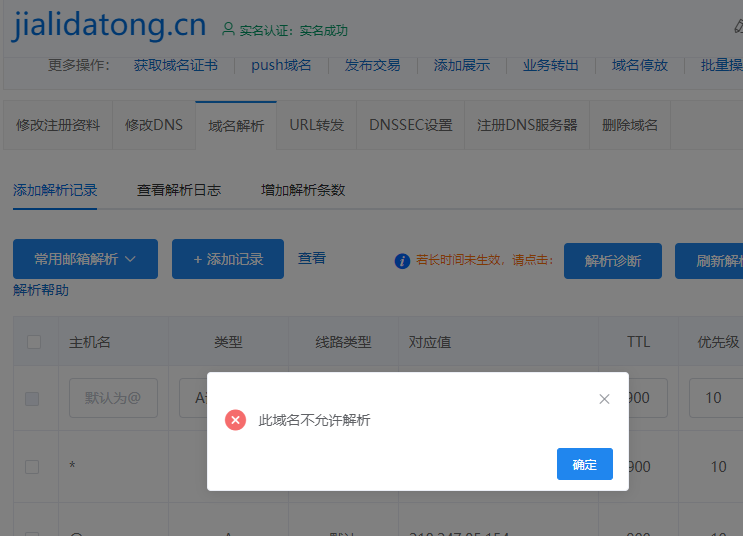Image resolution: width=743 pixels, height=536 pixels.
Task: Open the record type dropdown in the 默认为@ row
Action: 193,398
